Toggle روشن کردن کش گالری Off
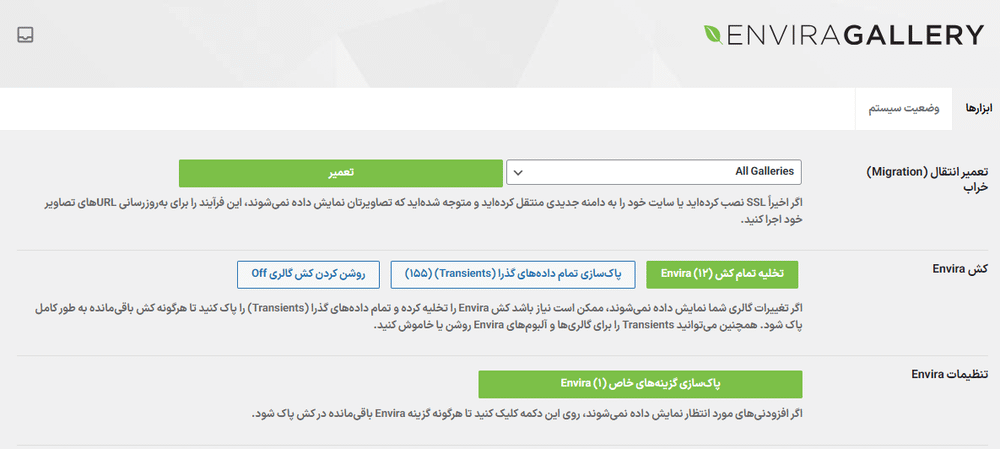 (x=308, y=274)
